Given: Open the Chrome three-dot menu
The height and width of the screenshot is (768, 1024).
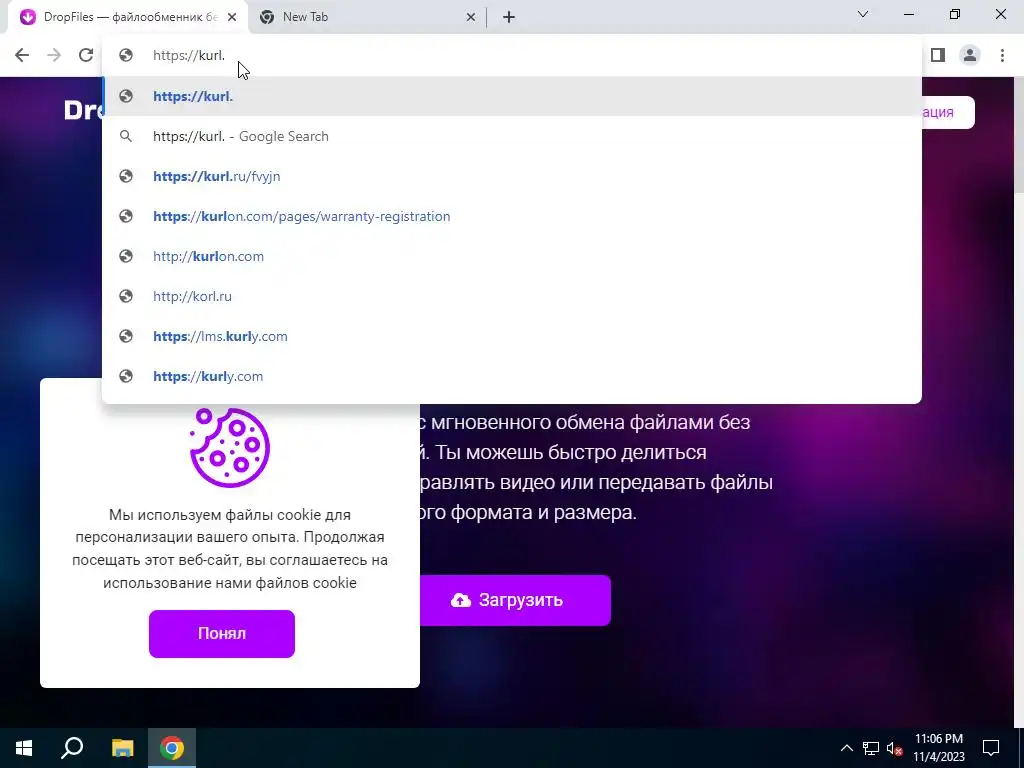Looking at the screenshot, I should (1002, 56).
